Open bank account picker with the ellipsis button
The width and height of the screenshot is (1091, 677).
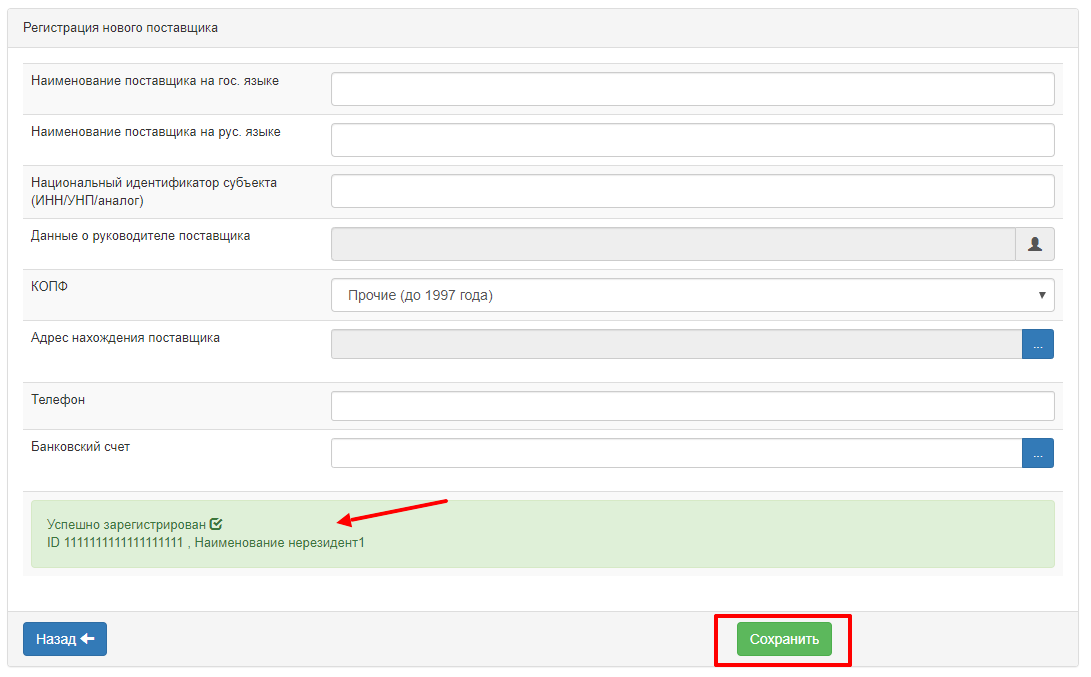[x=1037, y=453]
